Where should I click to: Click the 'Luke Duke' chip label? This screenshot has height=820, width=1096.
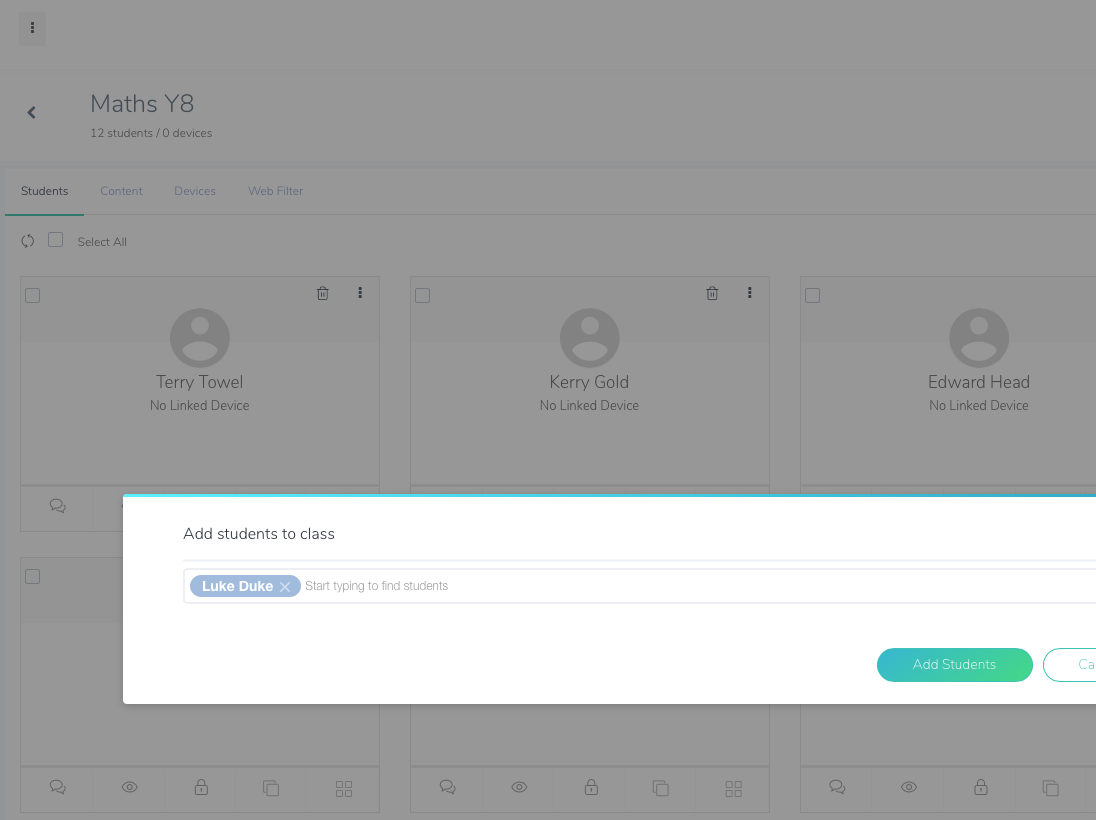238,587
